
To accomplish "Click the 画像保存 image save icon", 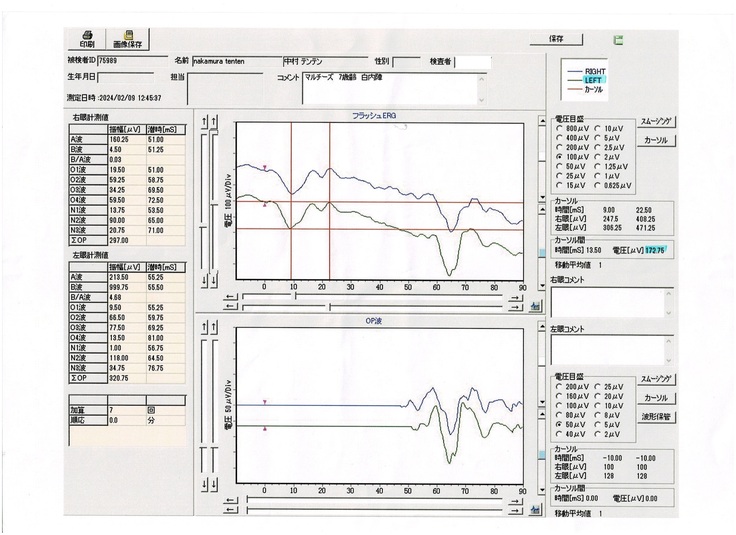I will pyautogui.click(x=127, y=39).
